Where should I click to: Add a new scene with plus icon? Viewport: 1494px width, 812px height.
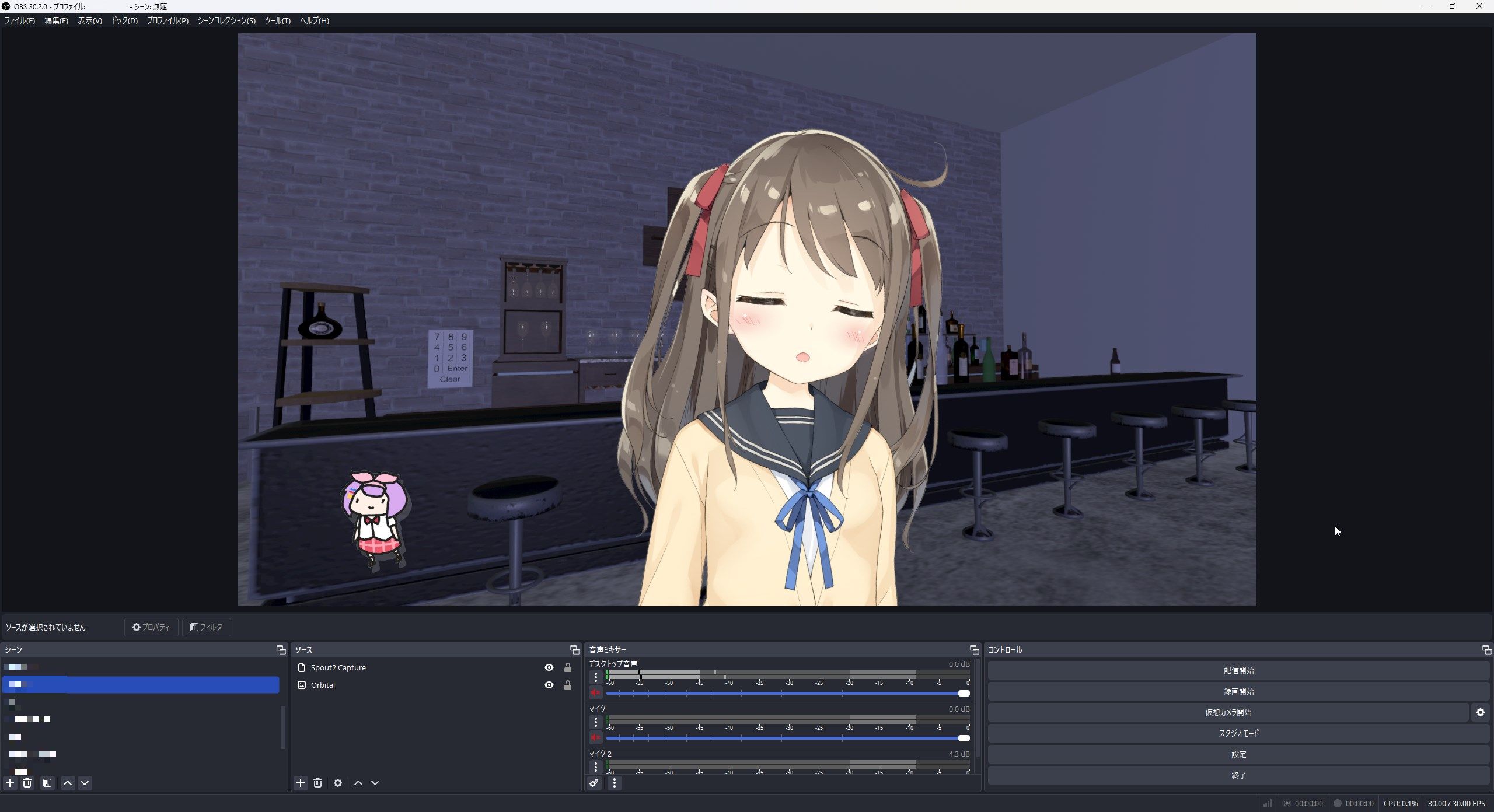tap(10, 783)
